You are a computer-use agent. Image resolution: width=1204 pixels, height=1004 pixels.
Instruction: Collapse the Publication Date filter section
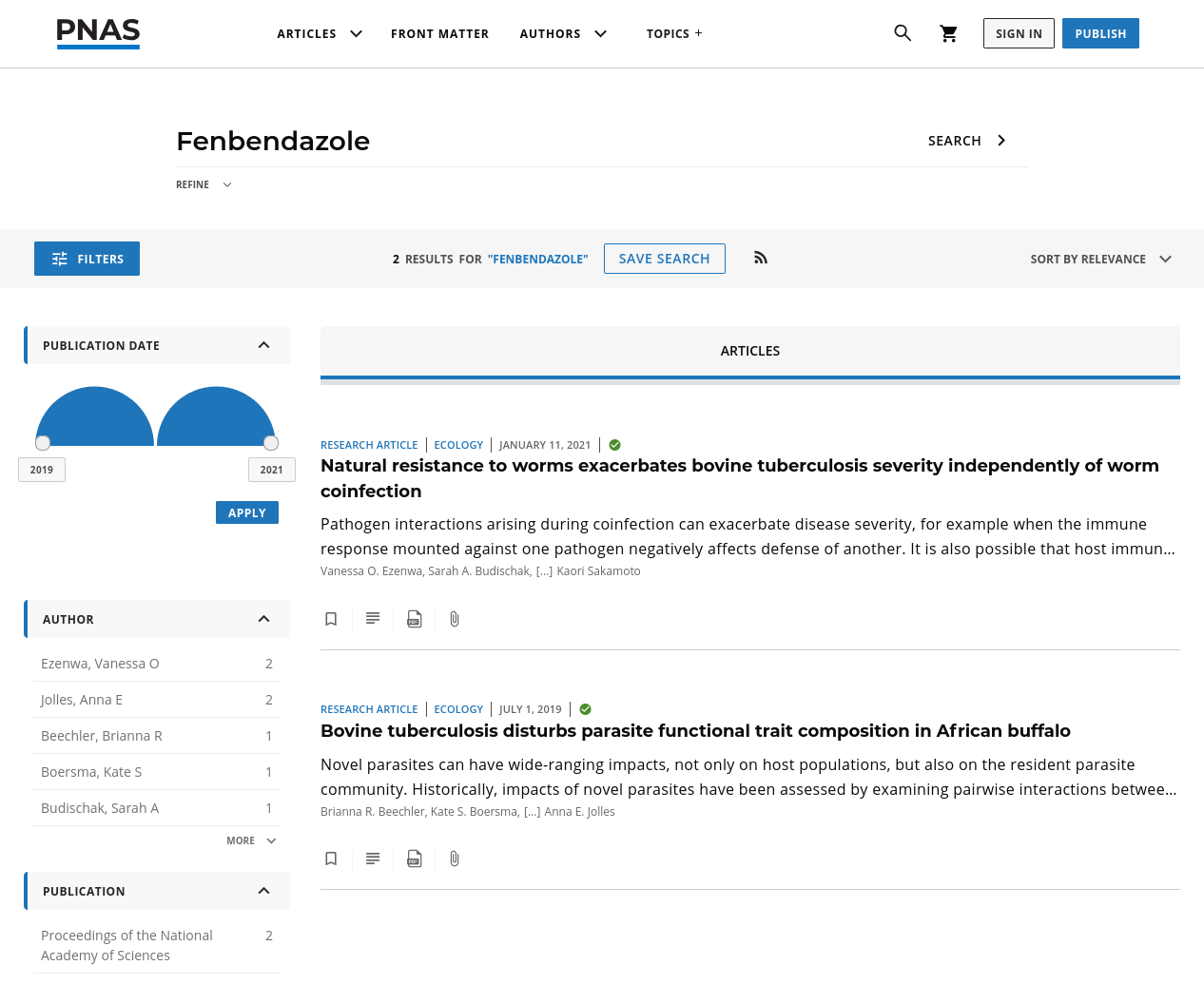pos(263,345)
